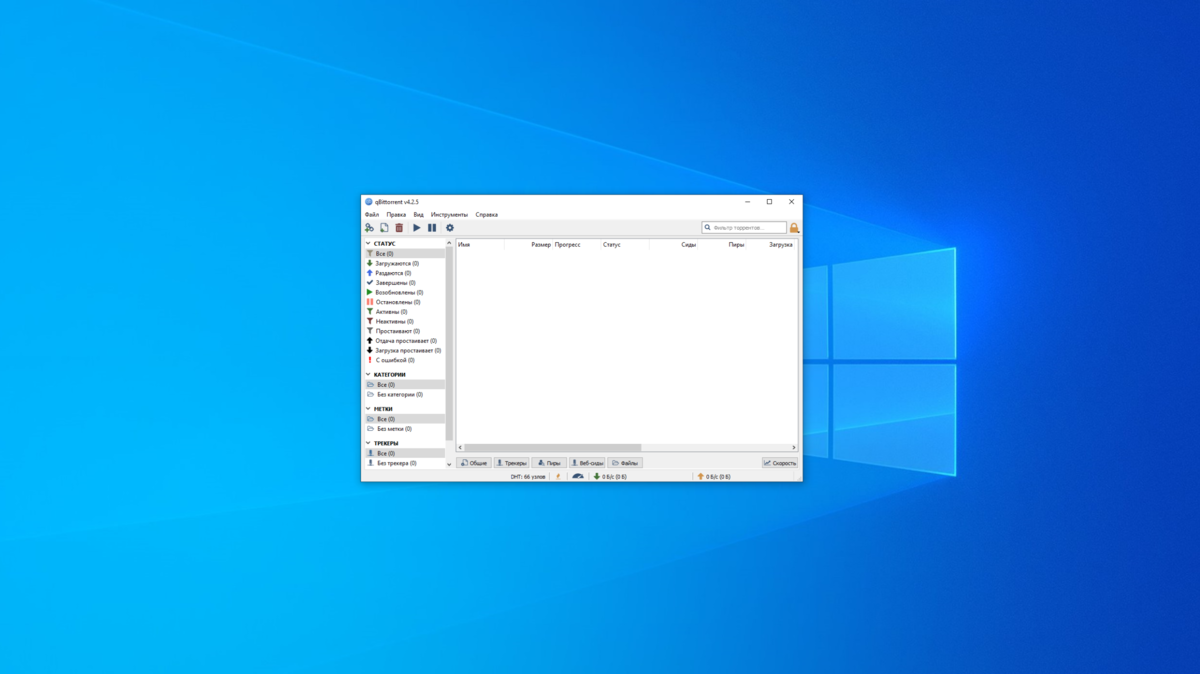
Task: Click the qBittorrent logo in the title bar
Action: (x=369, y=202)
